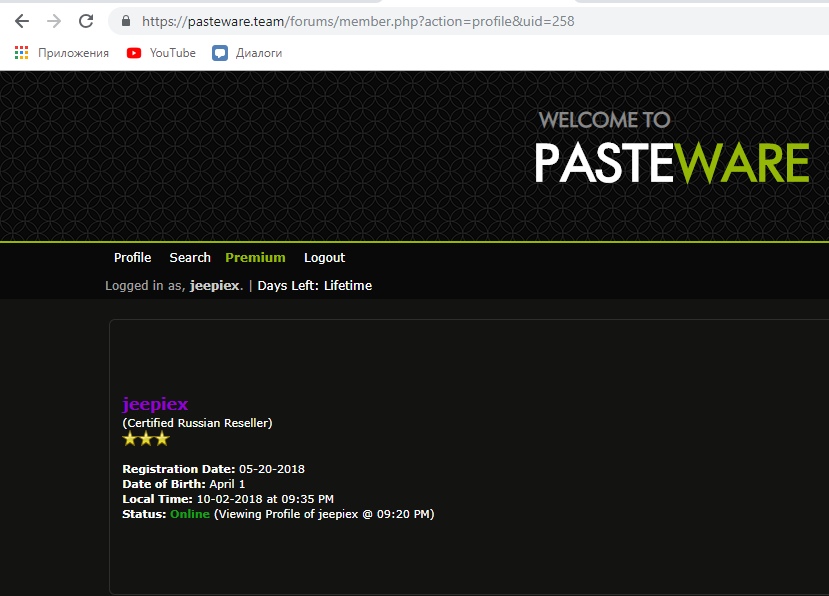This screenshot has width=829, height=596.
Task: Click the Certified Russian Reseller title
Action: (x=197, y=423)
